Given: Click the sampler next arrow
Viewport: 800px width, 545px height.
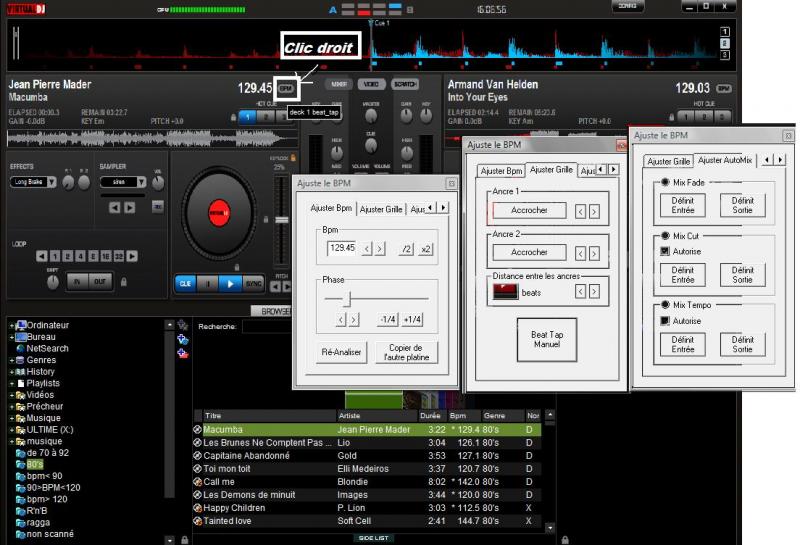Looking at the screenshot, I should [130, 207].
